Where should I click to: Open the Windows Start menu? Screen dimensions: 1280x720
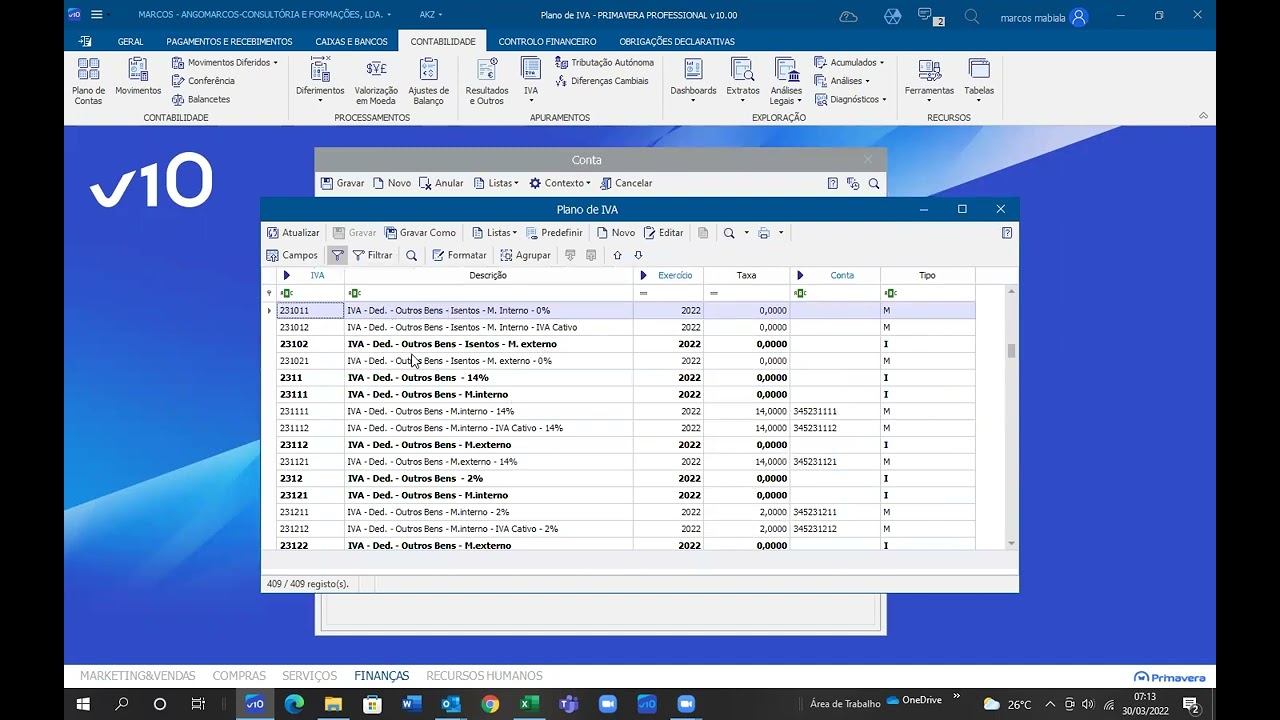[83, 704]
